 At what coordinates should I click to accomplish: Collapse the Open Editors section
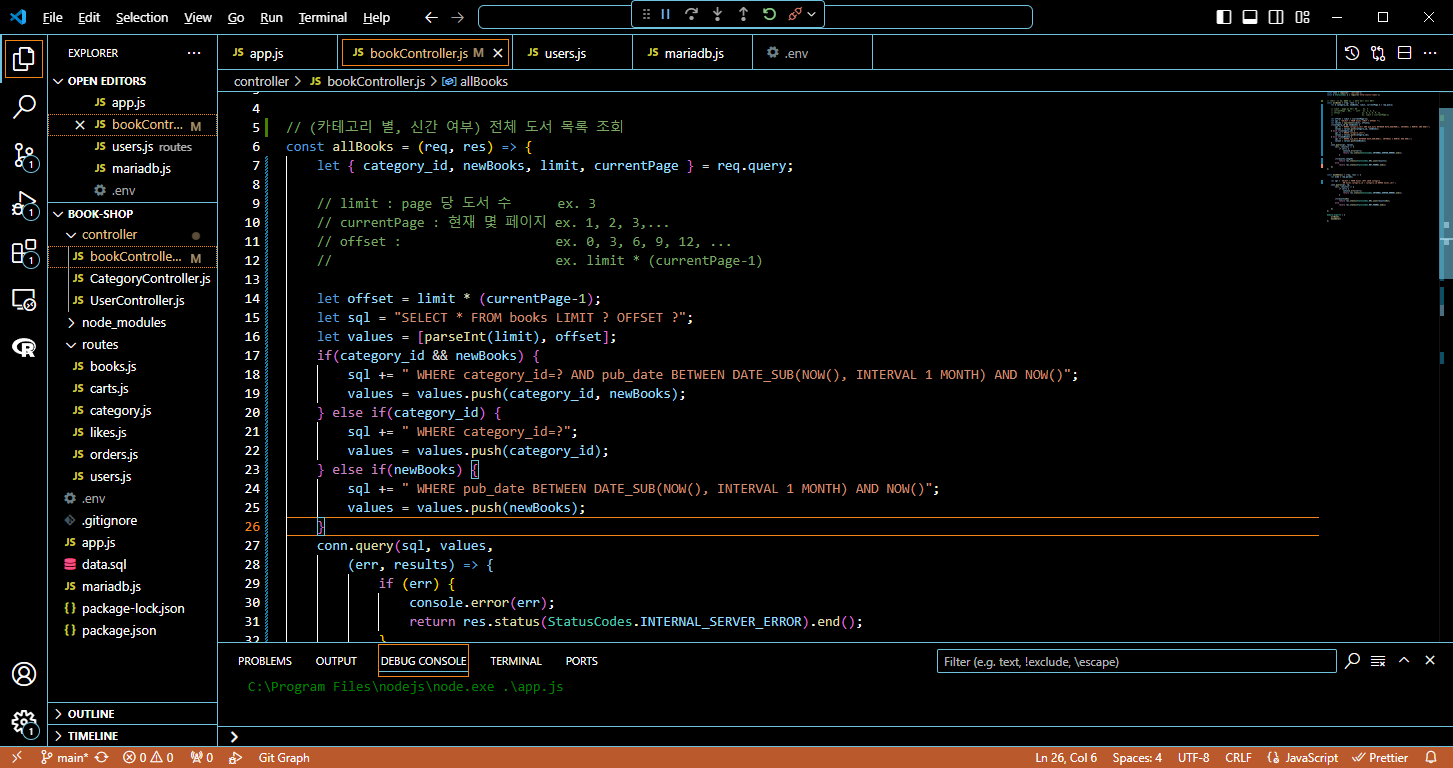pos(132,81)
